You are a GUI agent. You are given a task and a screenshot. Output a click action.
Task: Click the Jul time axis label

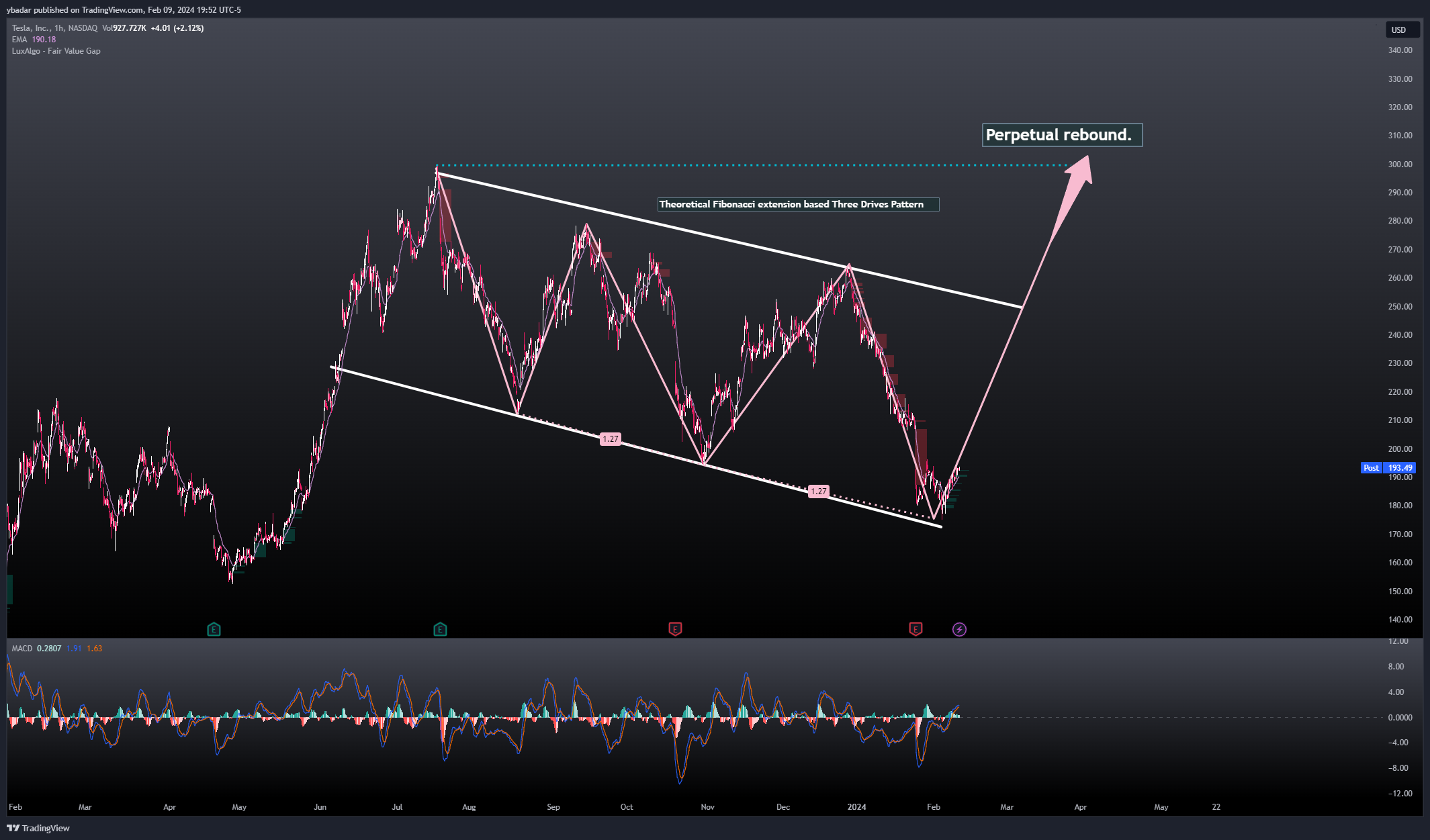(x=398, y=807)
